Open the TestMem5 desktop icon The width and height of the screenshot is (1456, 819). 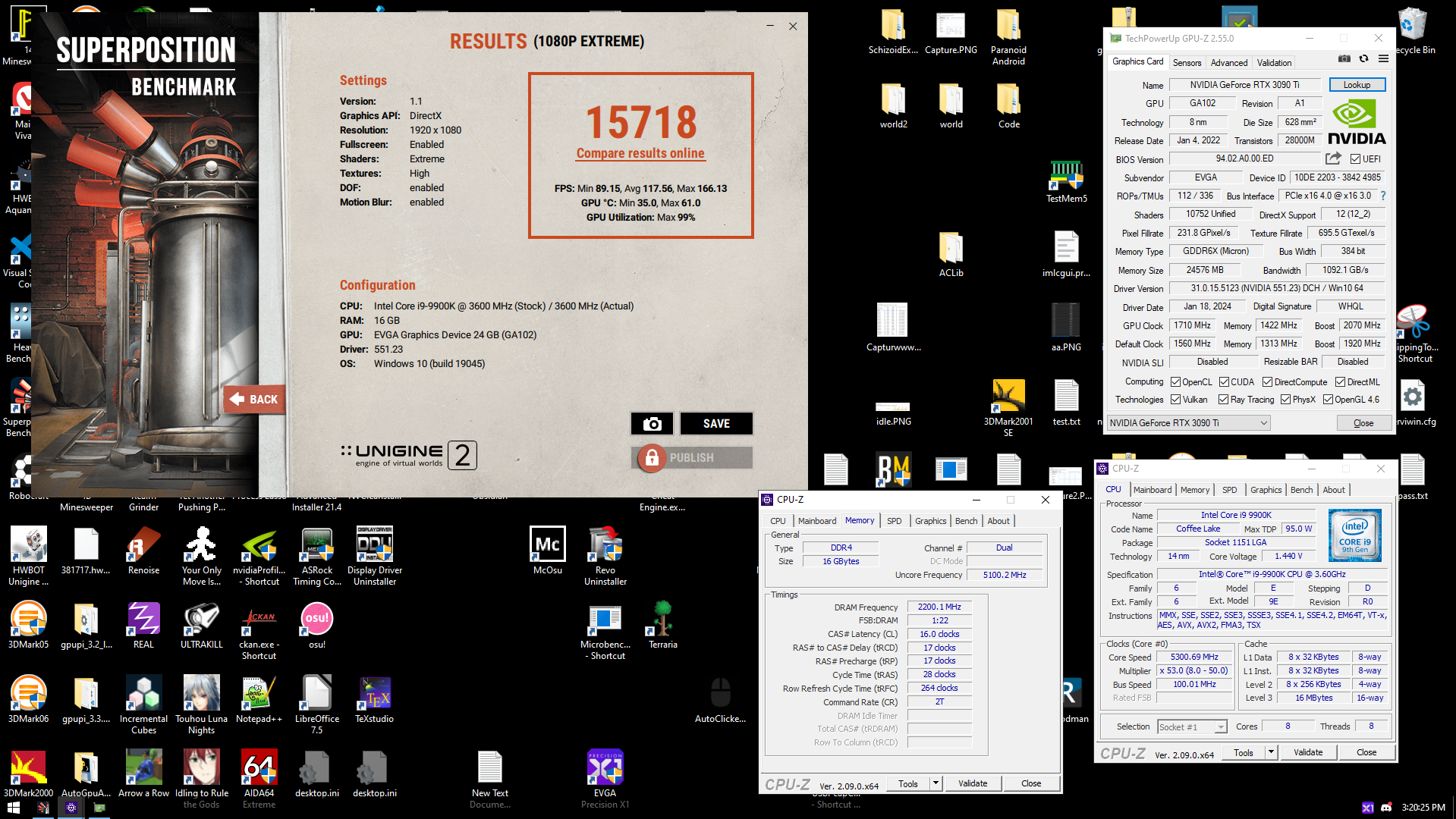(x=1067, y=180)
